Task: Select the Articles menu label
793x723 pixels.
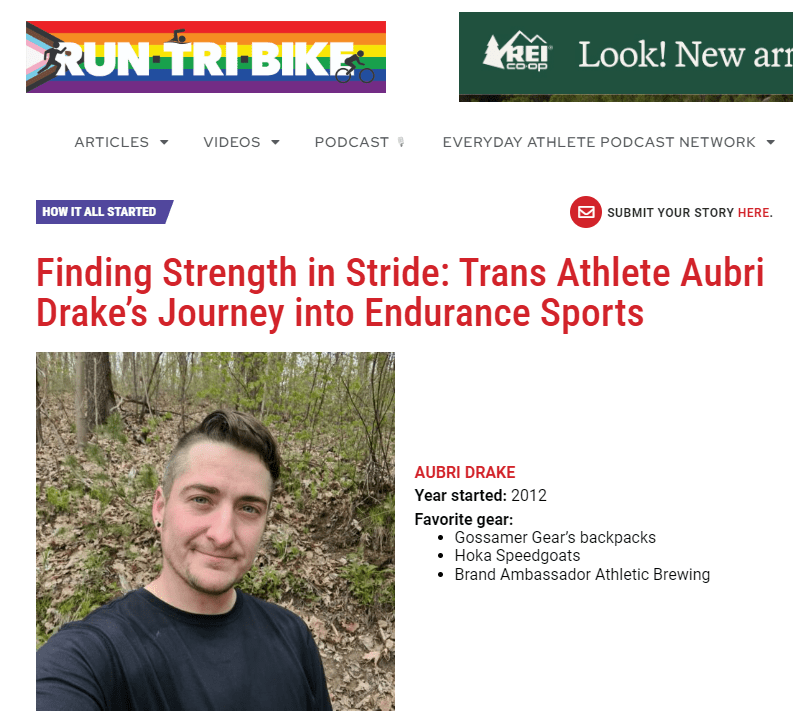Action: point(111,142)
